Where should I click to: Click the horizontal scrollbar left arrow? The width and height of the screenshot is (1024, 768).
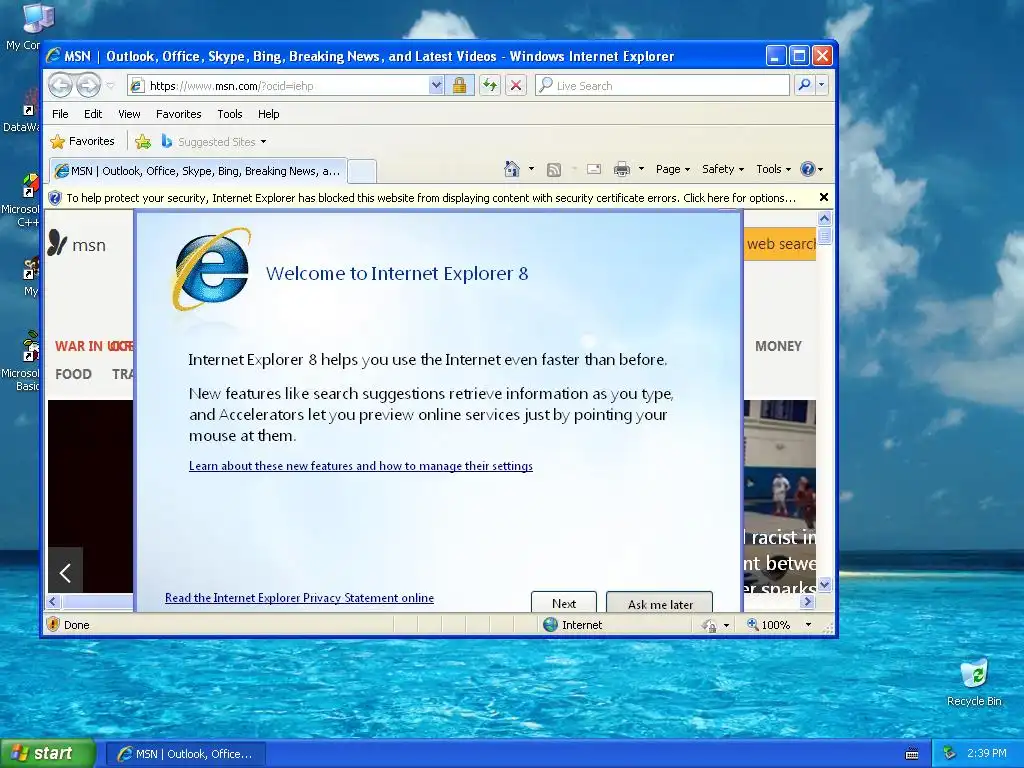[54, 601]
